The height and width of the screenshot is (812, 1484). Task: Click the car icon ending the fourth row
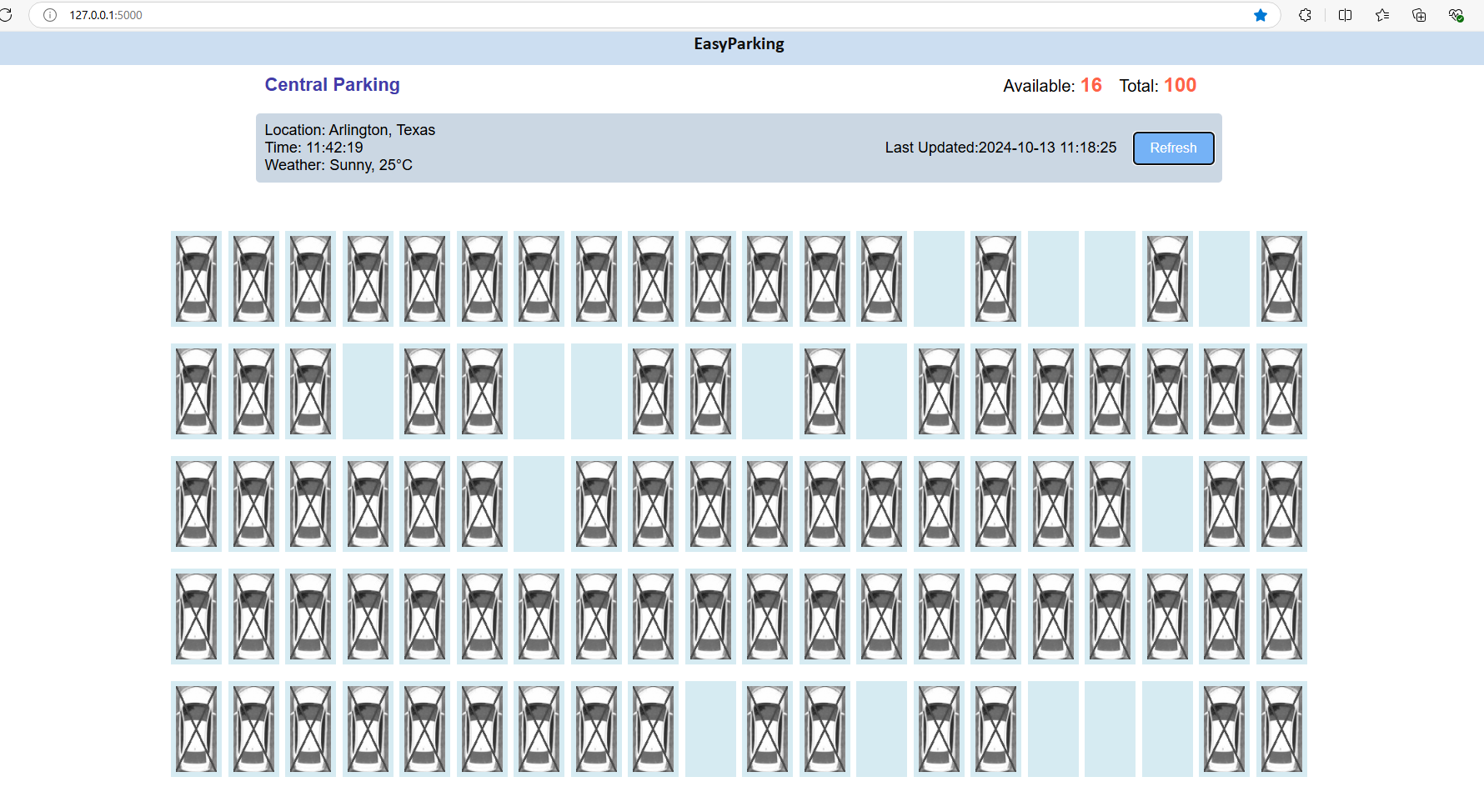pyautogui.click(x=1281, y=616)
